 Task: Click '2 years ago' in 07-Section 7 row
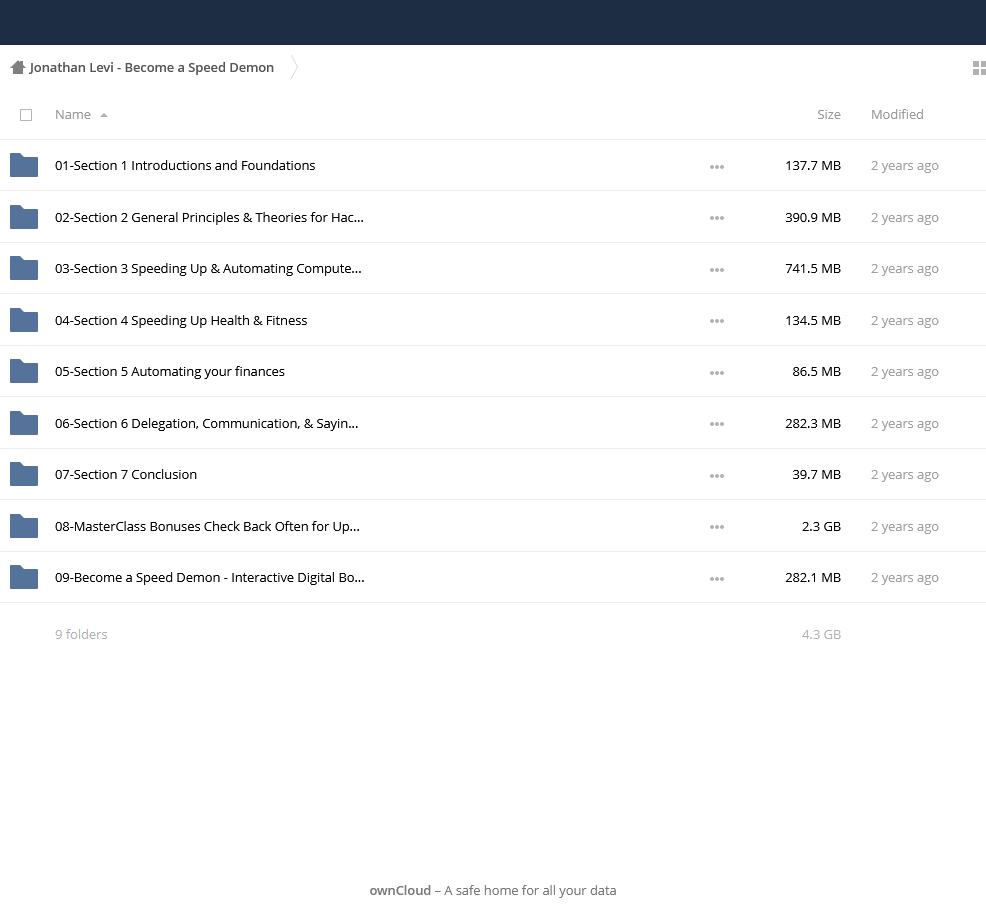[x=904, y=474]
